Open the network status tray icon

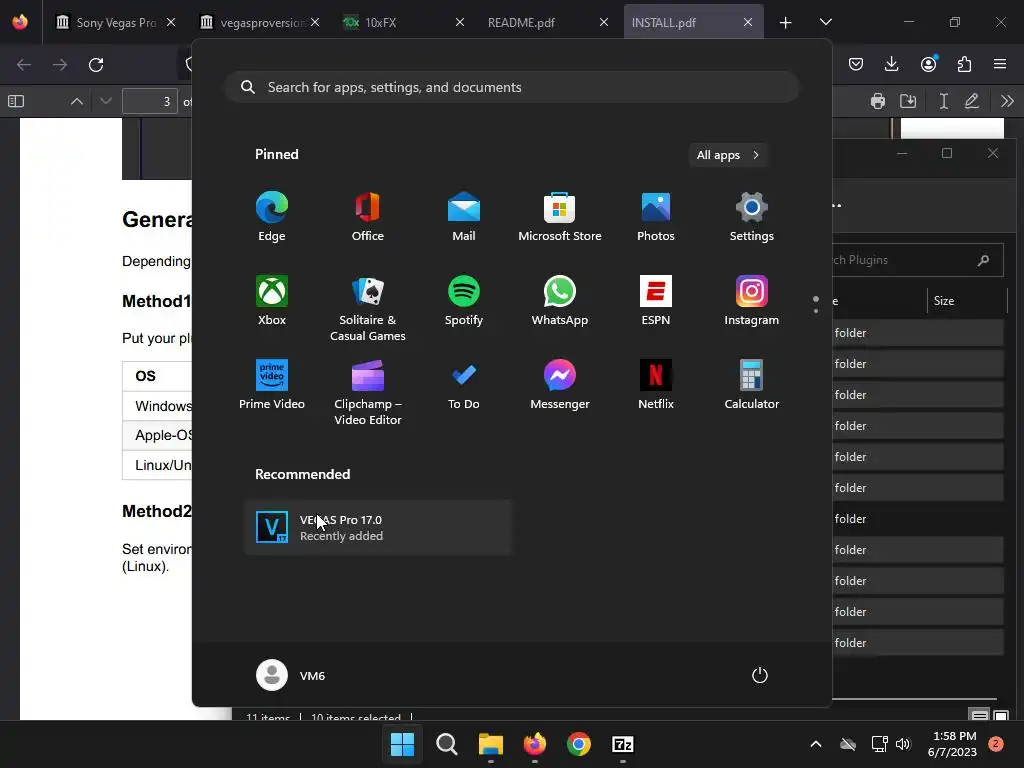pyautogui.click(x=879, y=744)
